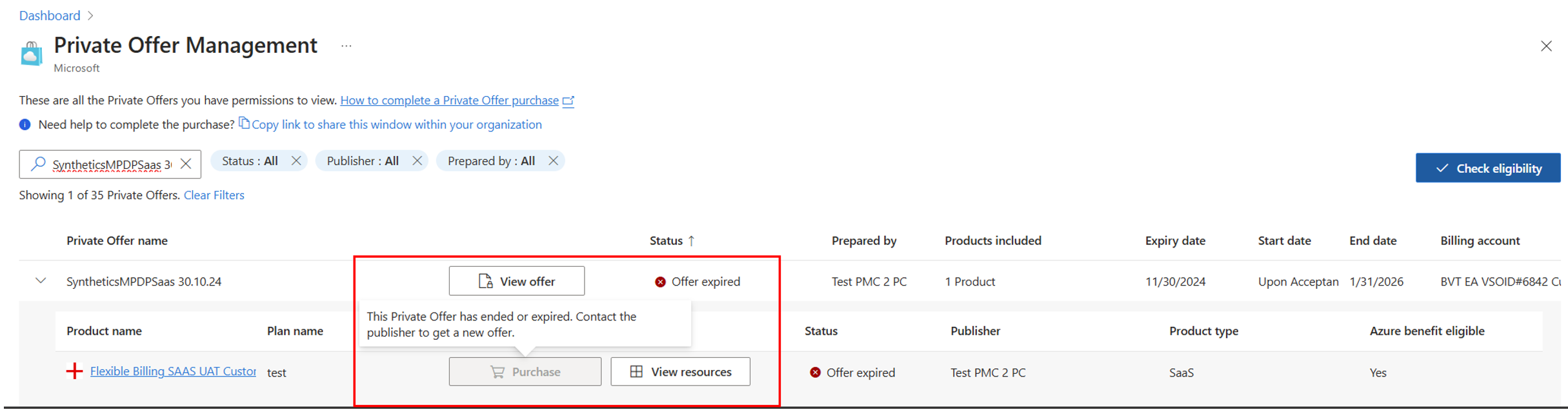The height and width of the screenshot is (410, 1568).
Task: Clear the search box text with X
Action: (x=186, y=164)
